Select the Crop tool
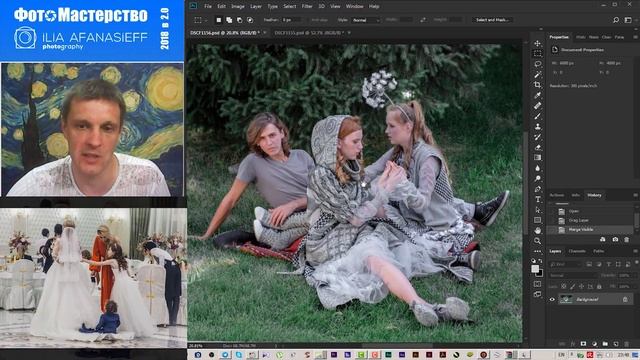Image resolution: width=640 pixels, height=360 pixels. [x=538, y=85]
